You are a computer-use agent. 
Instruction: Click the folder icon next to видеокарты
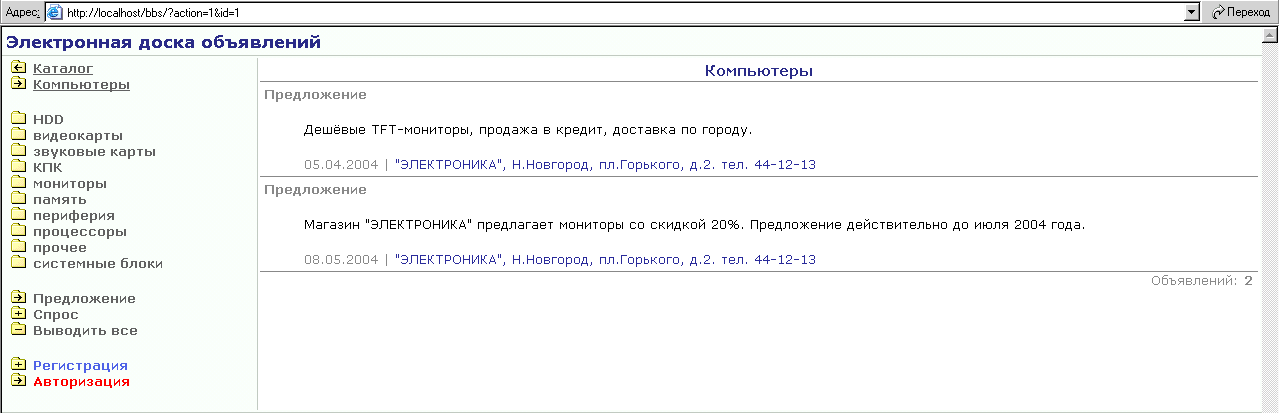(x=18, y=135)
